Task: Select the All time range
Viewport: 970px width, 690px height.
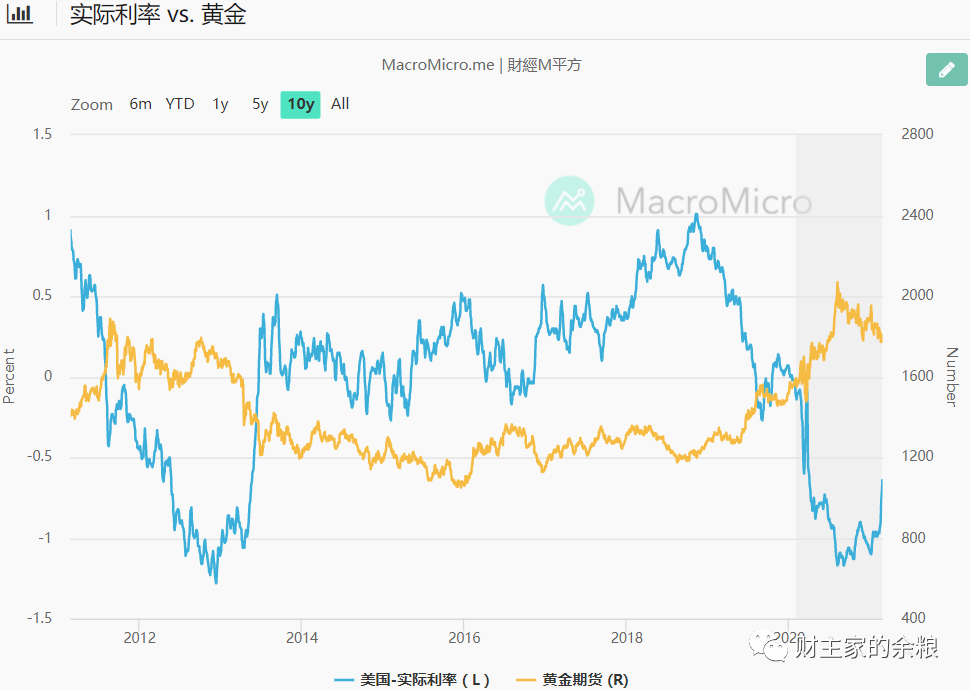Action: click(x=340, y=103)
